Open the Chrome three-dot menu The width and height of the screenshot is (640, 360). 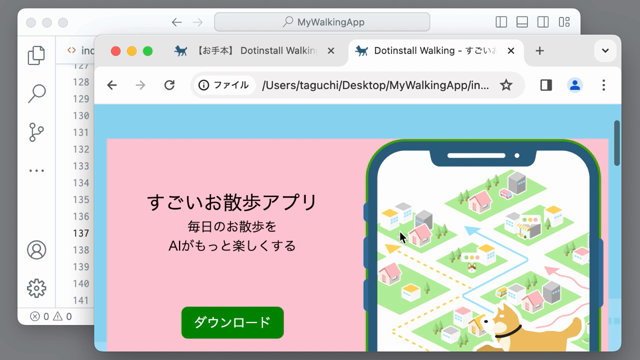click(604, 85)
